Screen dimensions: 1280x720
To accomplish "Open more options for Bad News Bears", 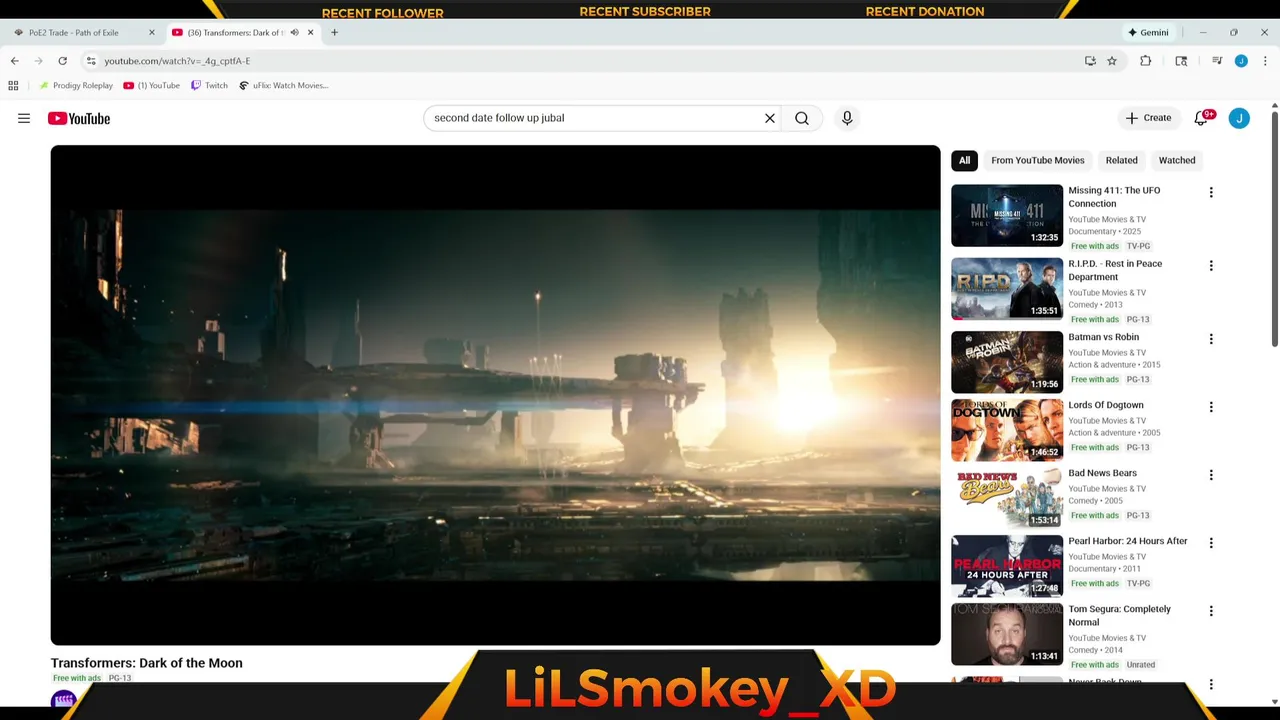I will click(x=1211, y=475).
